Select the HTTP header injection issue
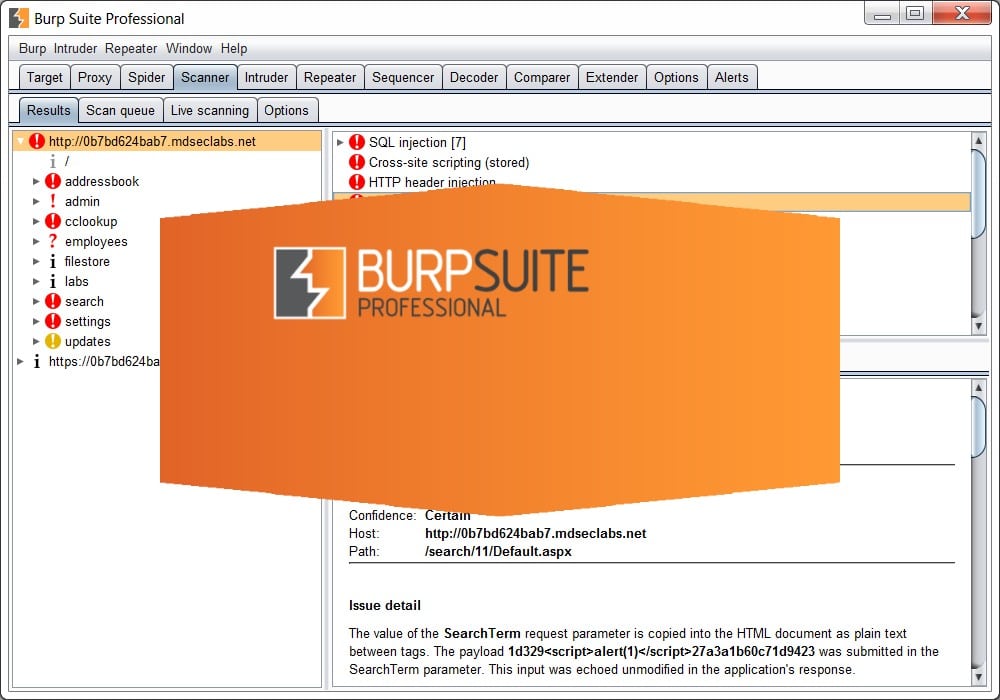The height and width of the screenshot is (700, 1000). pos(430,182)
